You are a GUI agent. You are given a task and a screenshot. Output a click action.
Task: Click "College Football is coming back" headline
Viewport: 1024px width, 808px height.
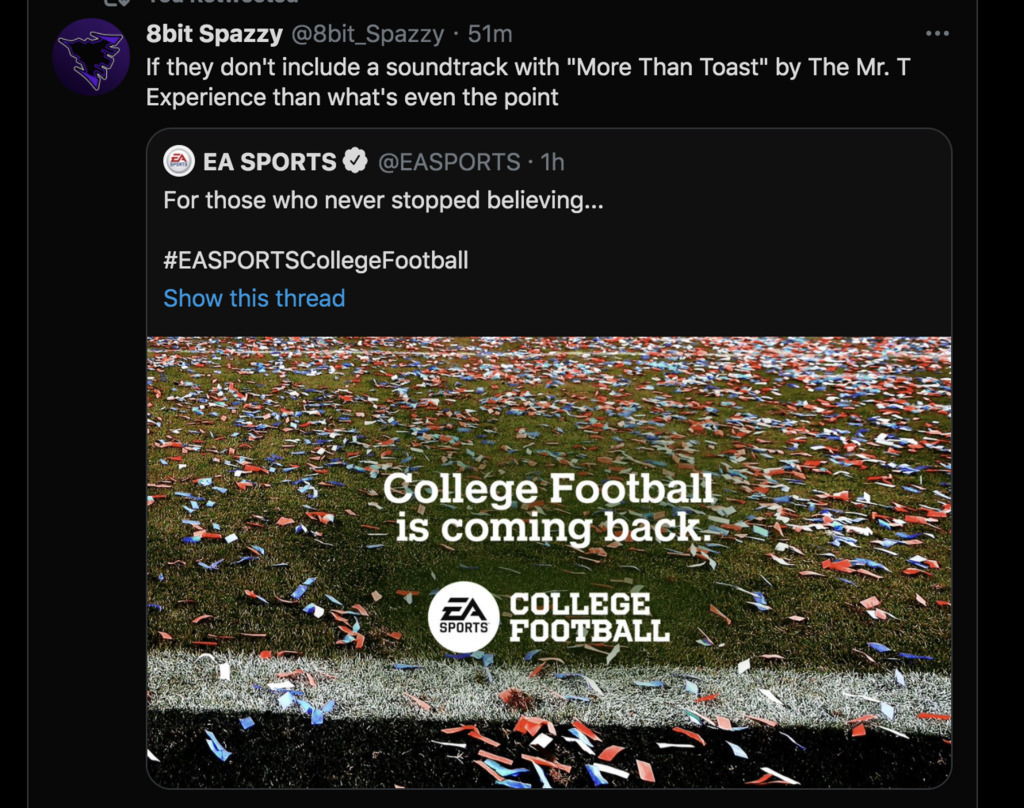pyautogui.click(x=549, y=508)
